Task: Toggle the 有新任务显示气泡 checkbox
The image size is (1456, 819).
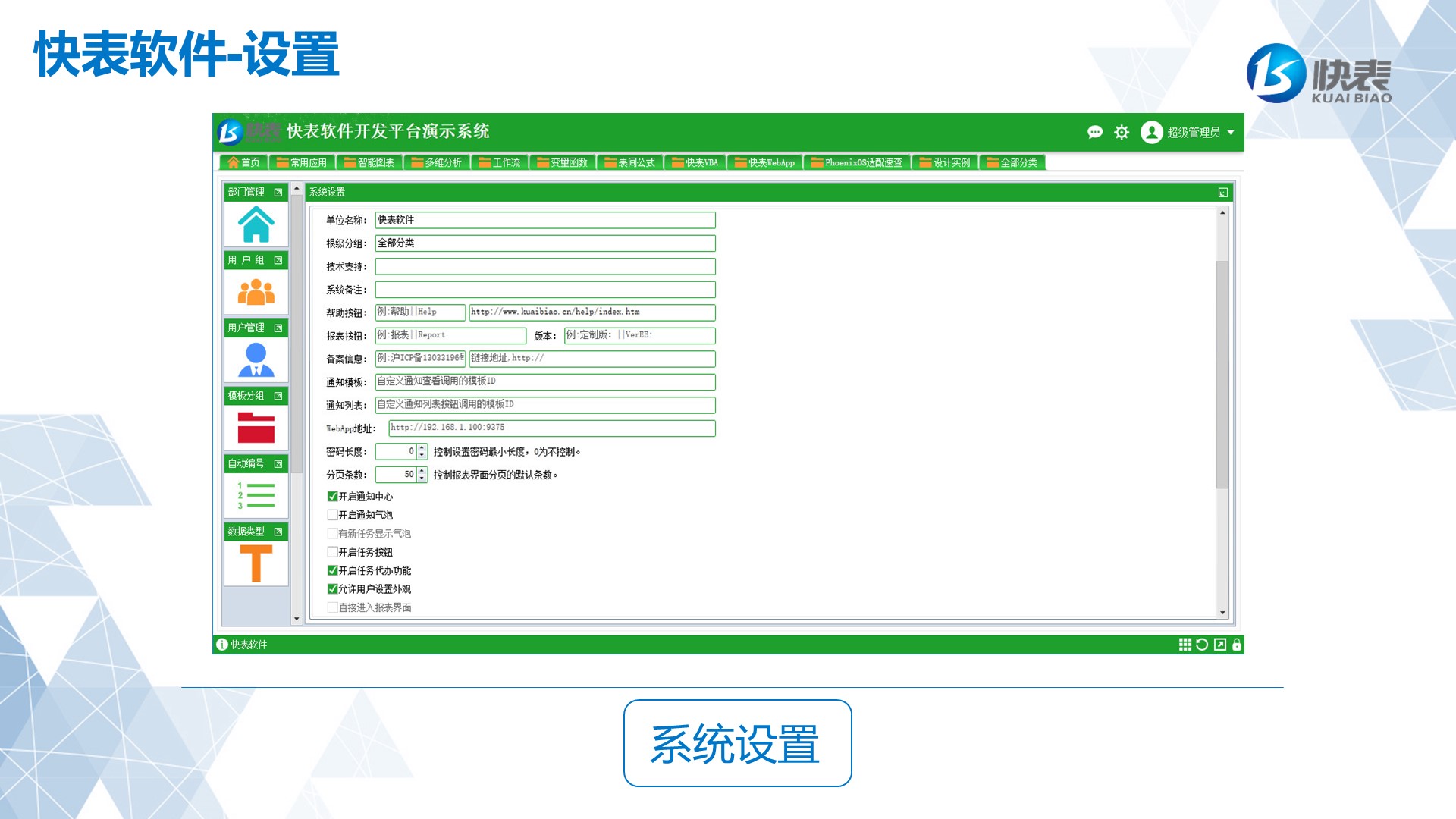Action: tap(332, 534)
